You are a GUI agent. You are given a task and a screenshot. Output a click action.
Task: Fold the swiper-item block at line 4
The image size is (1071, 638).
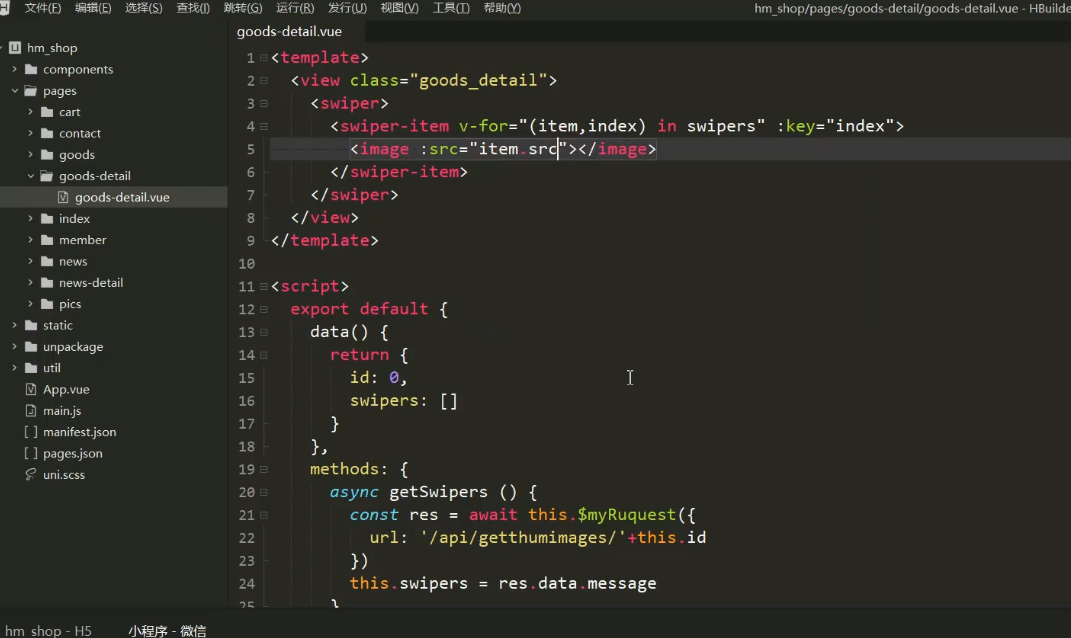pos(264,126)
